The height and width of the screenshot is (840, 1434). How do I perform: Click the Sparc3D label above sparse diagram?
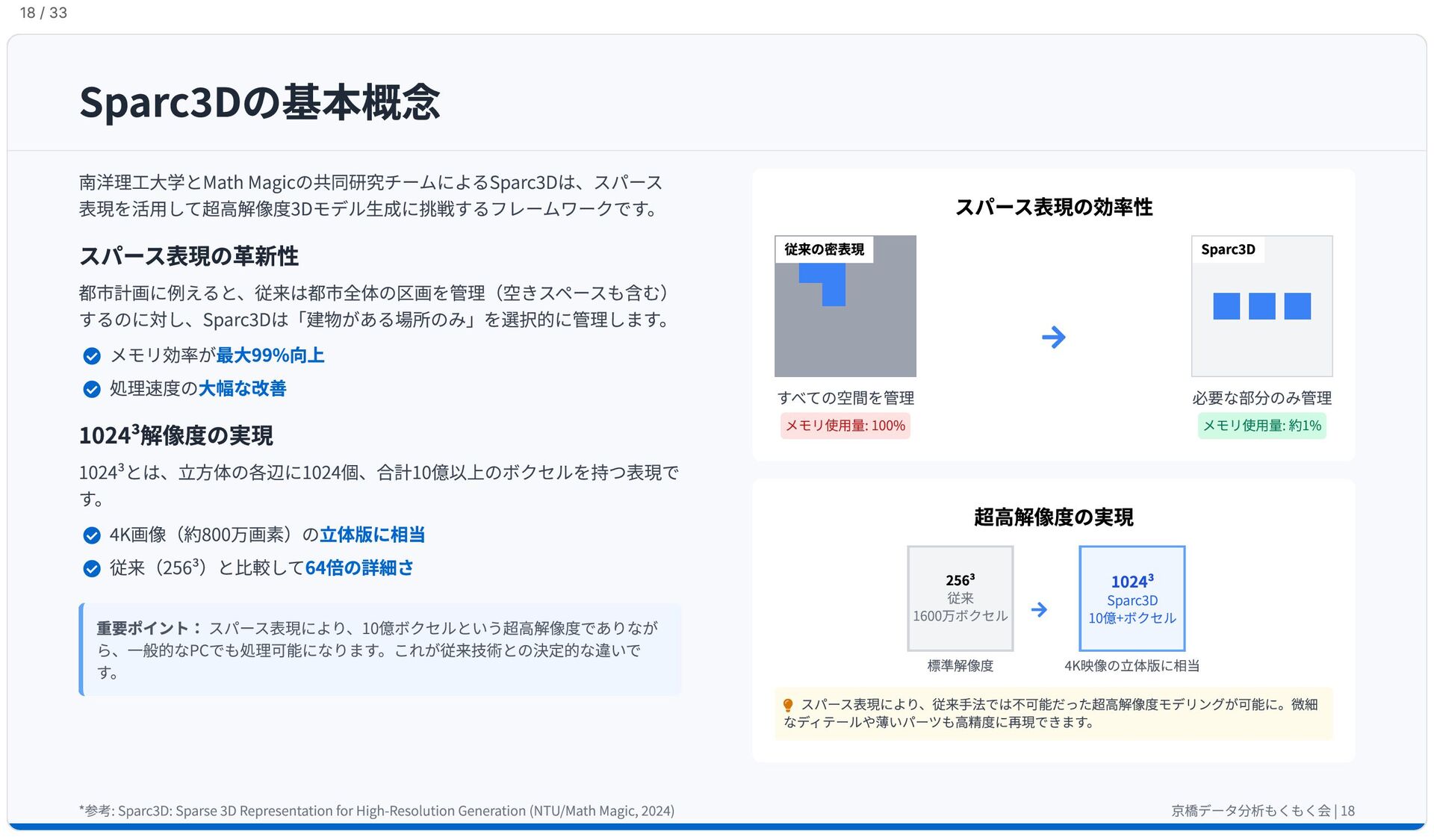[x=1228, y=249]
